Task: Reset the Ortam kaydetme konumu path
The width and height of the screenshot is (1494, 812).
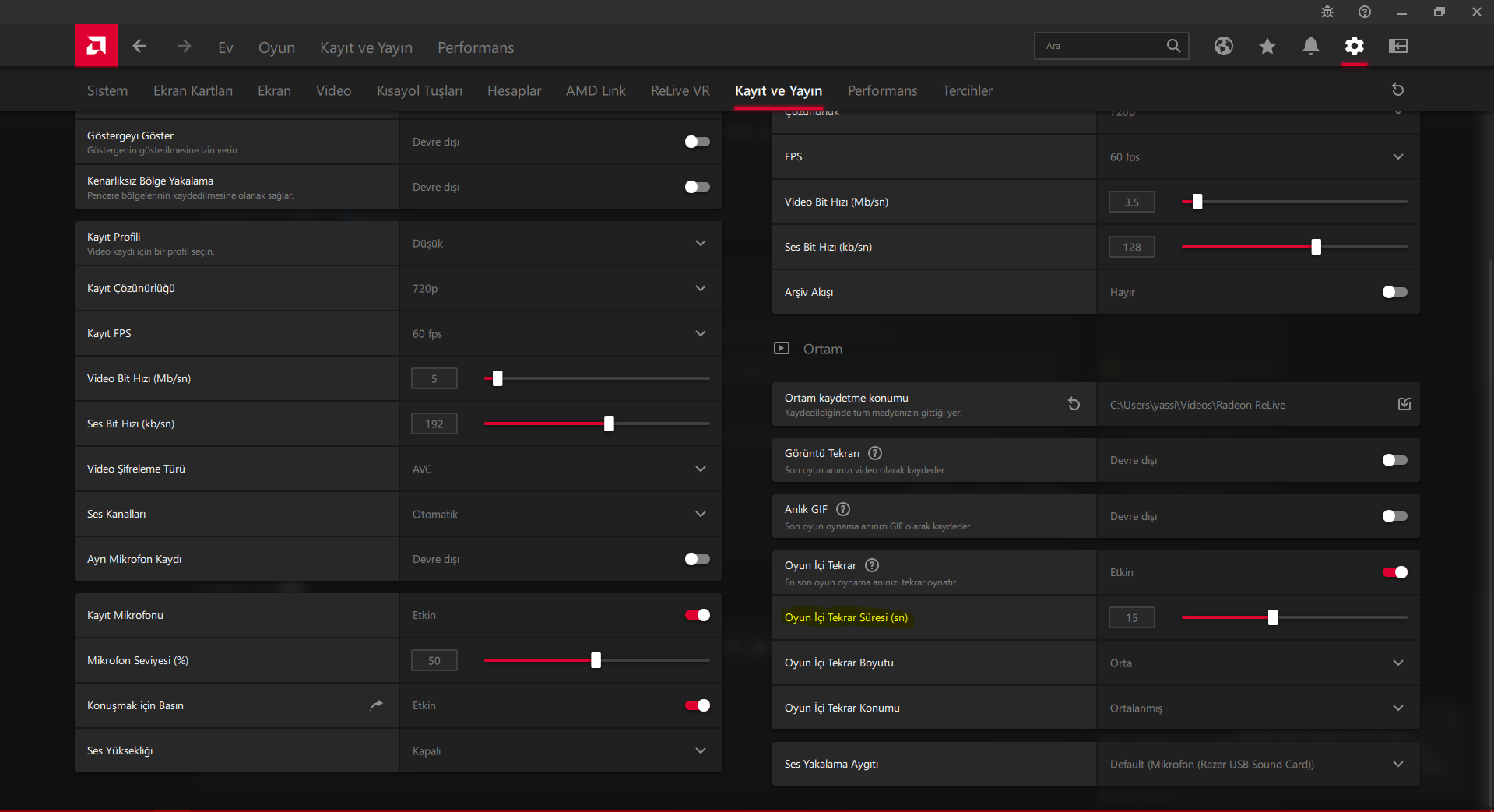Action: click(1074, 404)
